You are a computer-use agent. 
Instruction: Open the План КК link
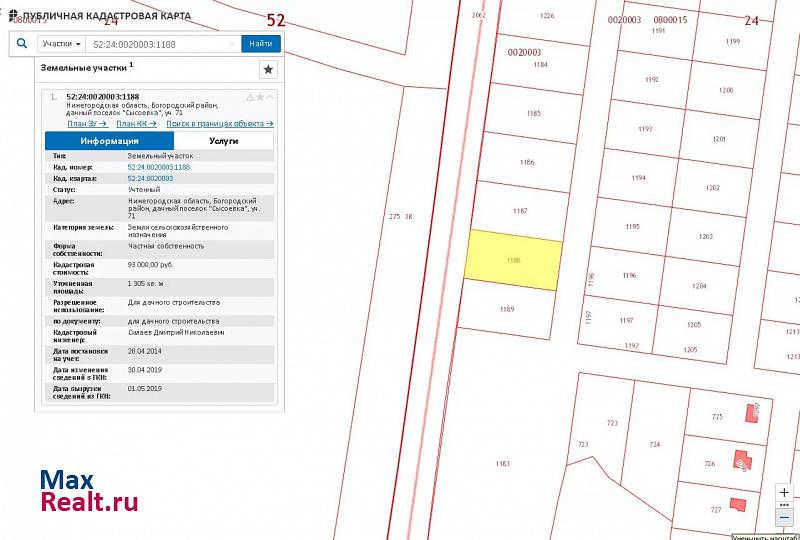pyautogui.click(x=136, y=124)
